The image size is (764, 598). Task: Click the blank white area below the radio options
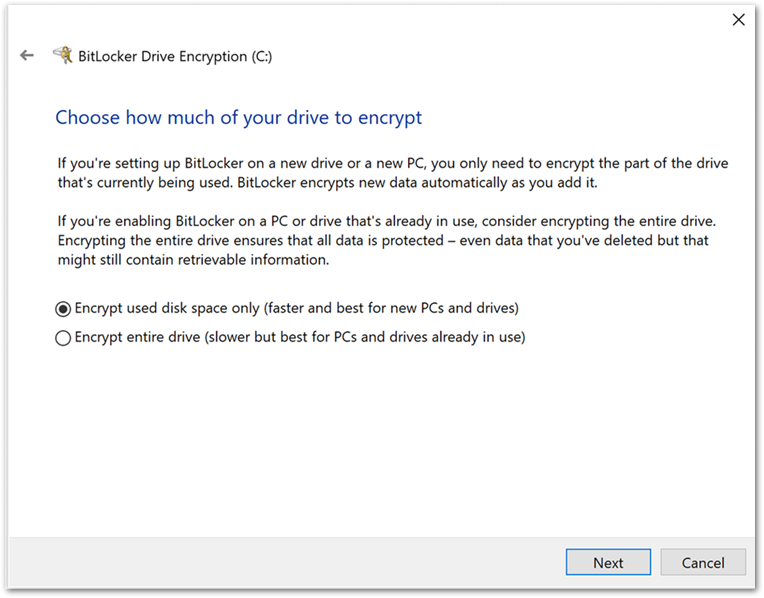[380, 439]
